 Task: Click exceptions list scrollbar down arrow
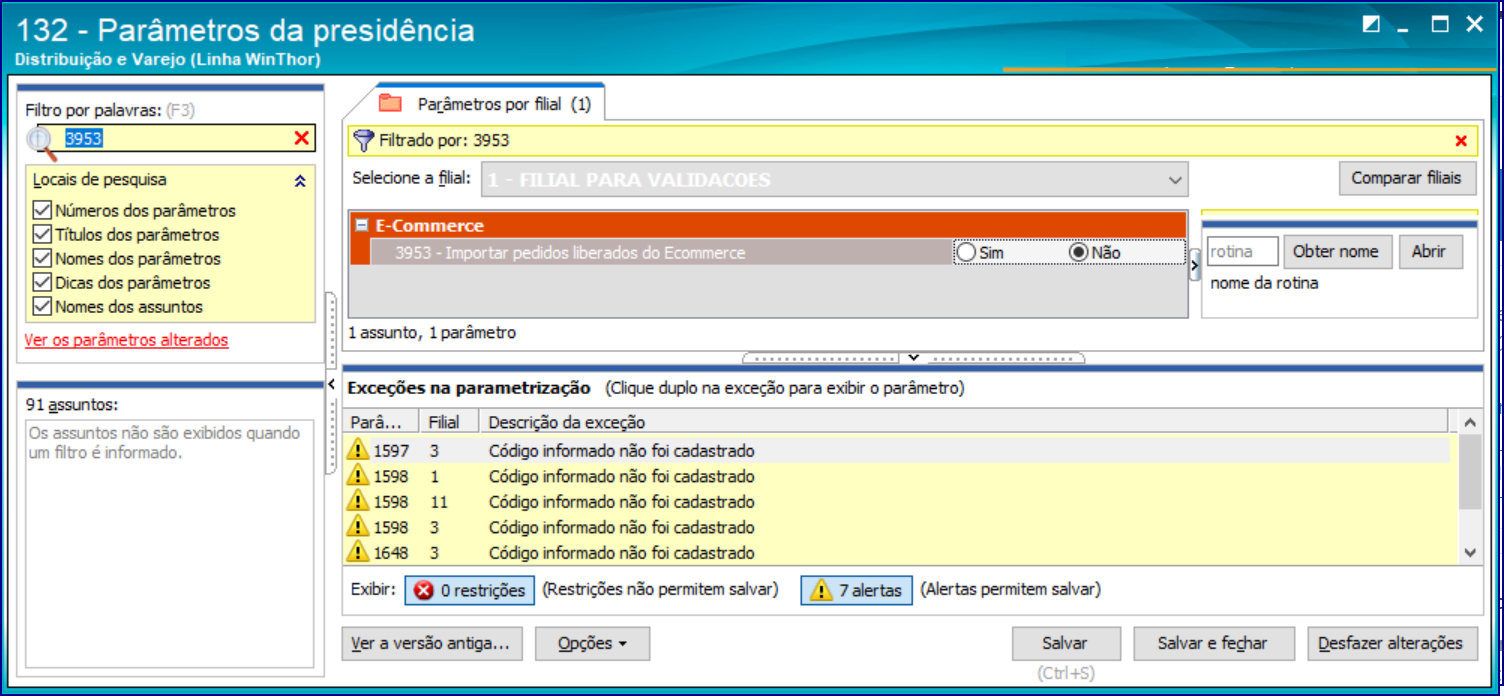coord(1468,552)
